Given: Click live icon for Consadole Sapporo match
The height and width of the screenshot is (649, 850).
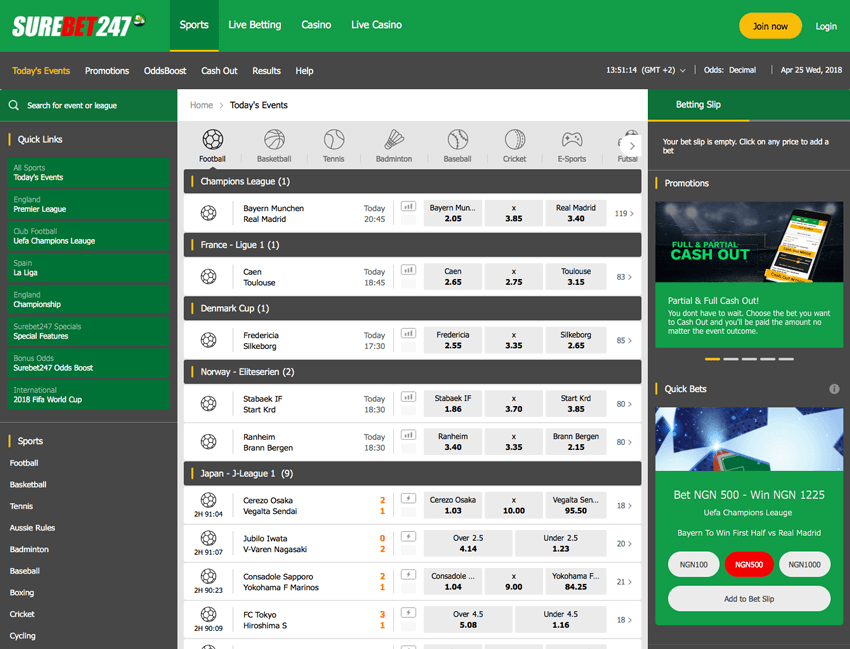Looking at the screenshot, I should pyautogui.click(x=408, y=574).
